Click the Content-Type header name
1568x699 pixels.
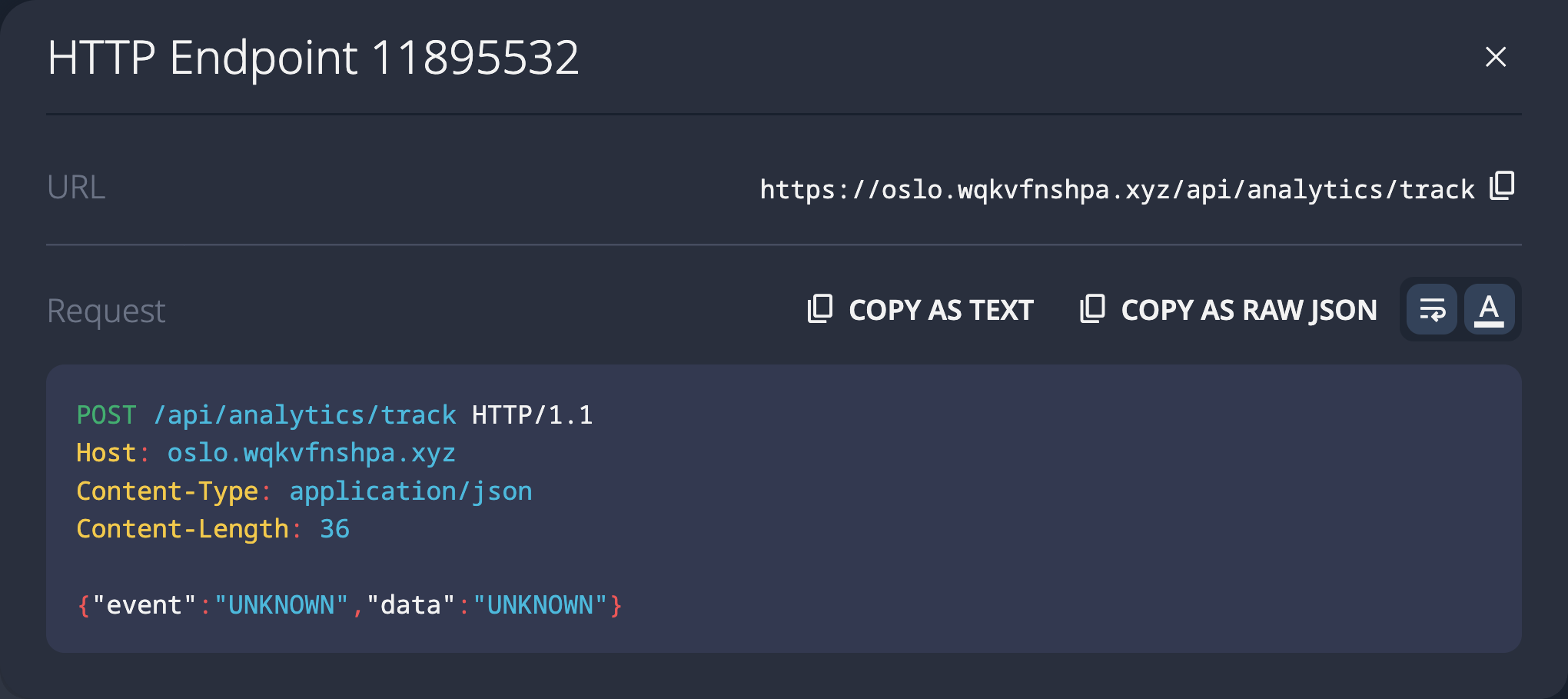(x=167, y=491)
